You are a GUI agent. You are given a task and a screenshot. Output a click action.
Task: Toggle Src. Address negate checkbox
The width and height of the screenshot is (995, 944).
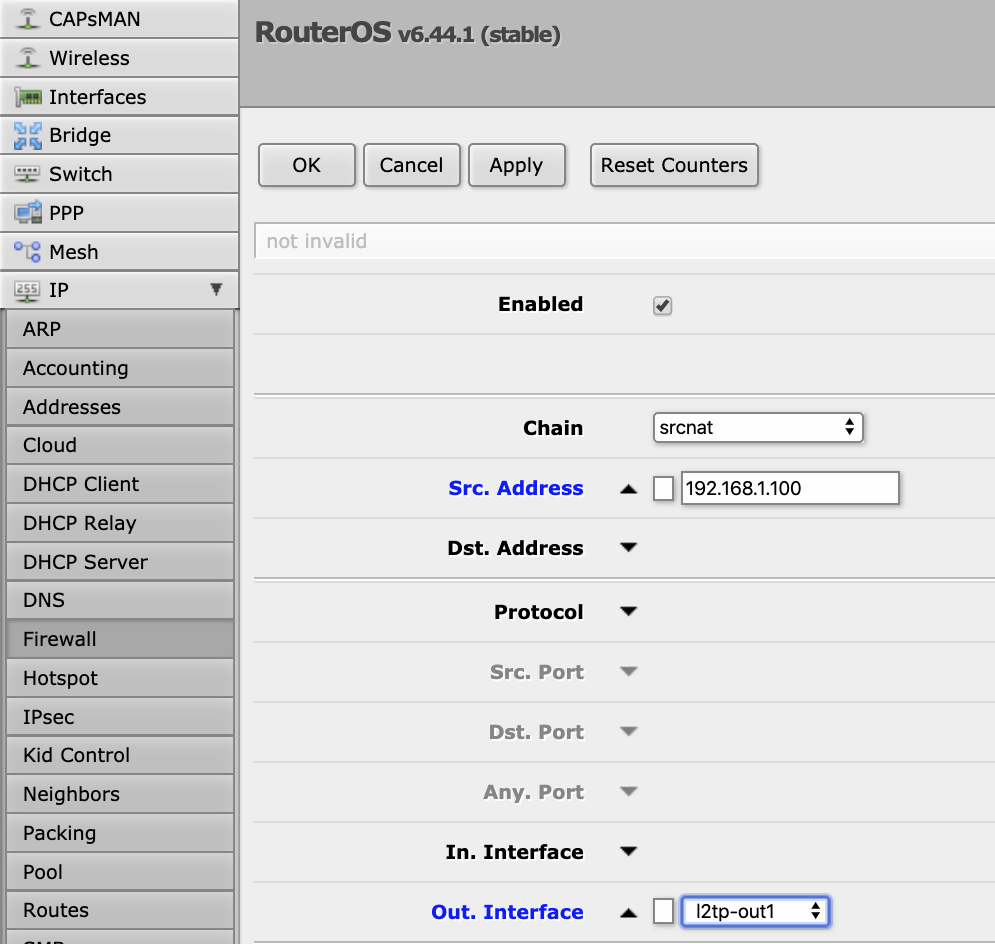pos(663,488)
